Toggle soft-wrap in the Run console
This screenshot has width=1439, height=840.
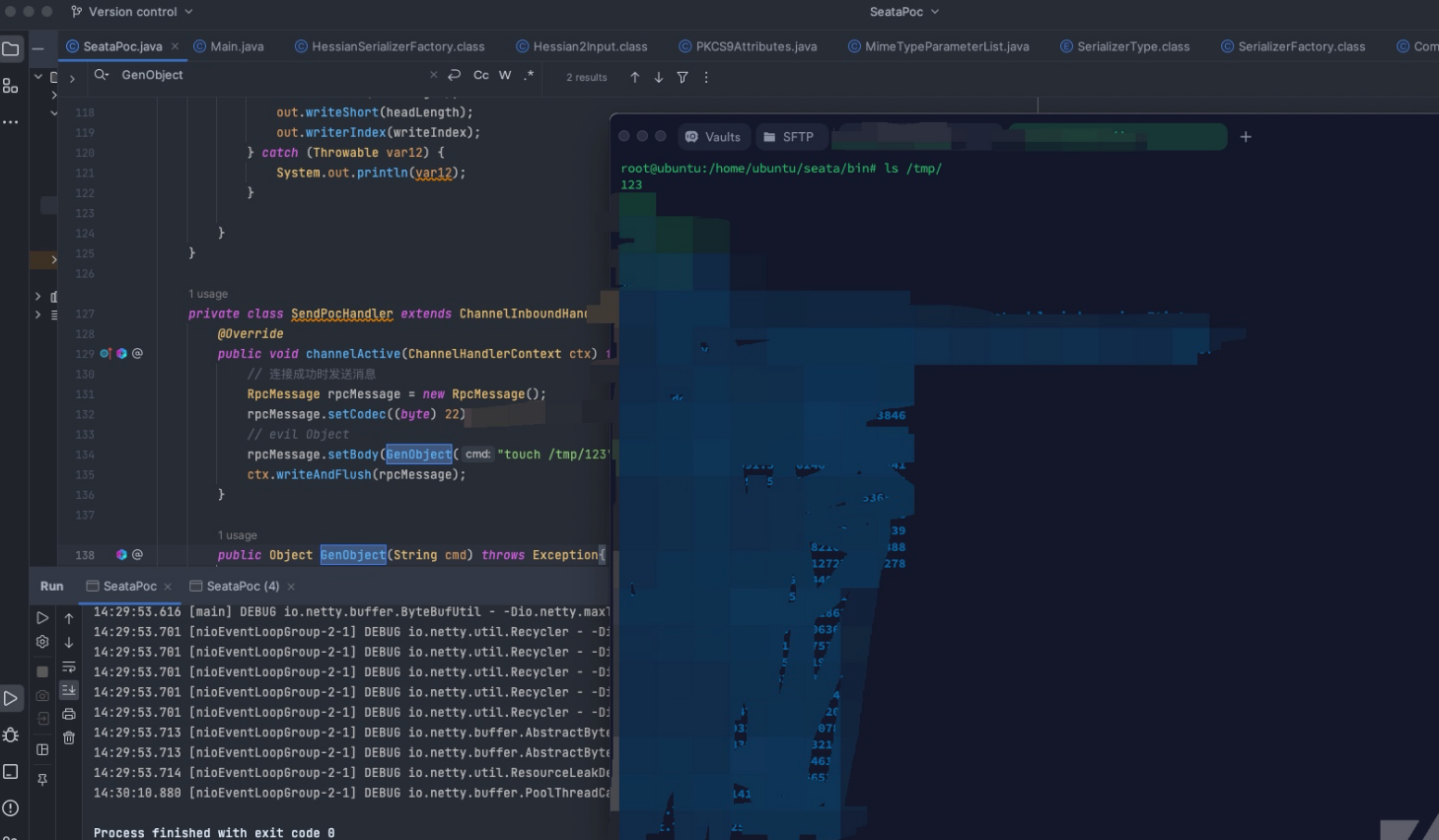point(69,667)
